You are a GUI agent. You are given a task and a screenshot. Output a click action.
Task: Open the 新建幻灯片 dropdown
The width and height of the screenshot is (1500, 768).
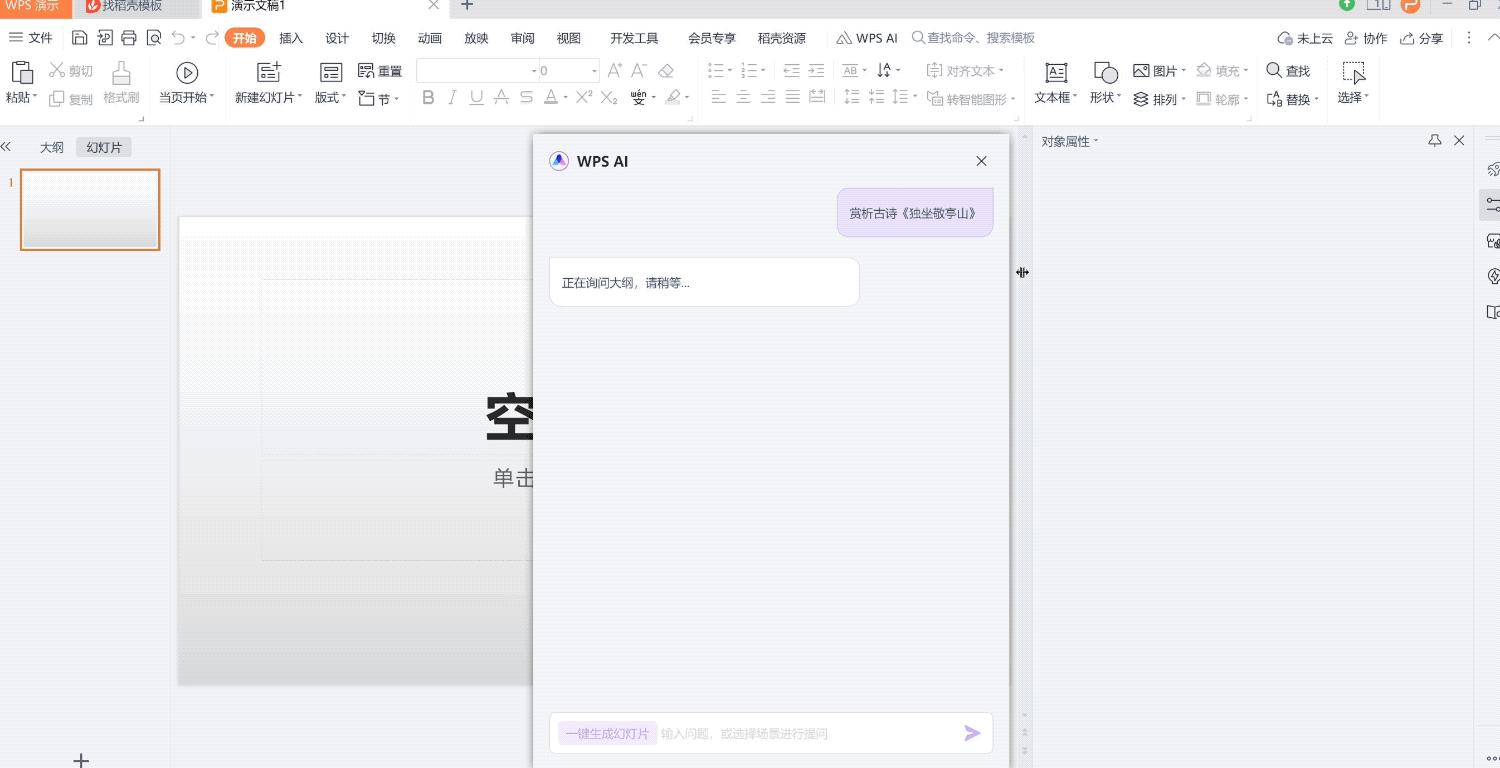(268, 97)
